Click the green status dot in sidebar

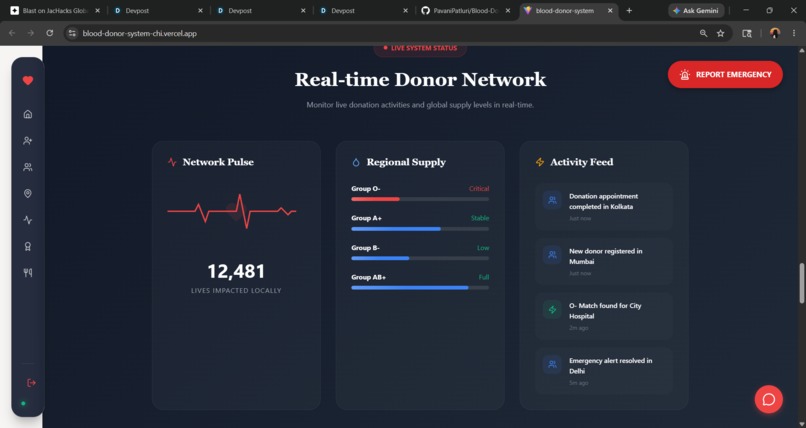(23, 404)
